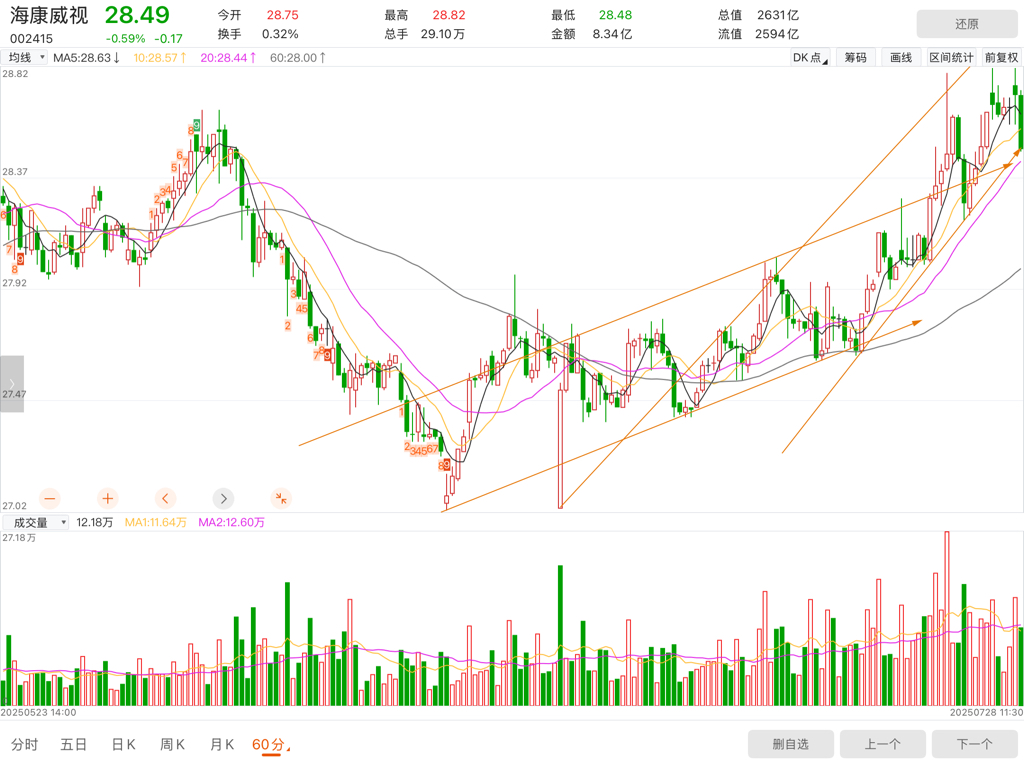Open 区间统计 range statistics
Image resolution: width=1024 pixels, height=768 pixels.
coord(951,57)
